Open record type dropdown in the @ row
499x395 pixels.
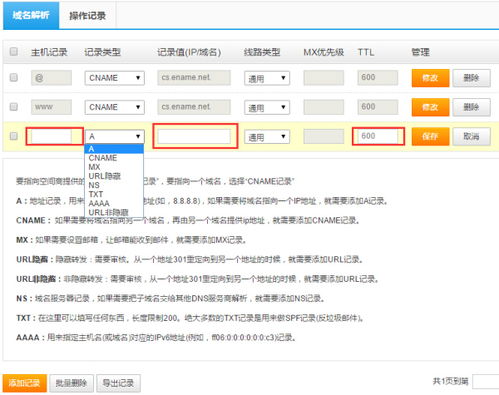tap(114, 78)
